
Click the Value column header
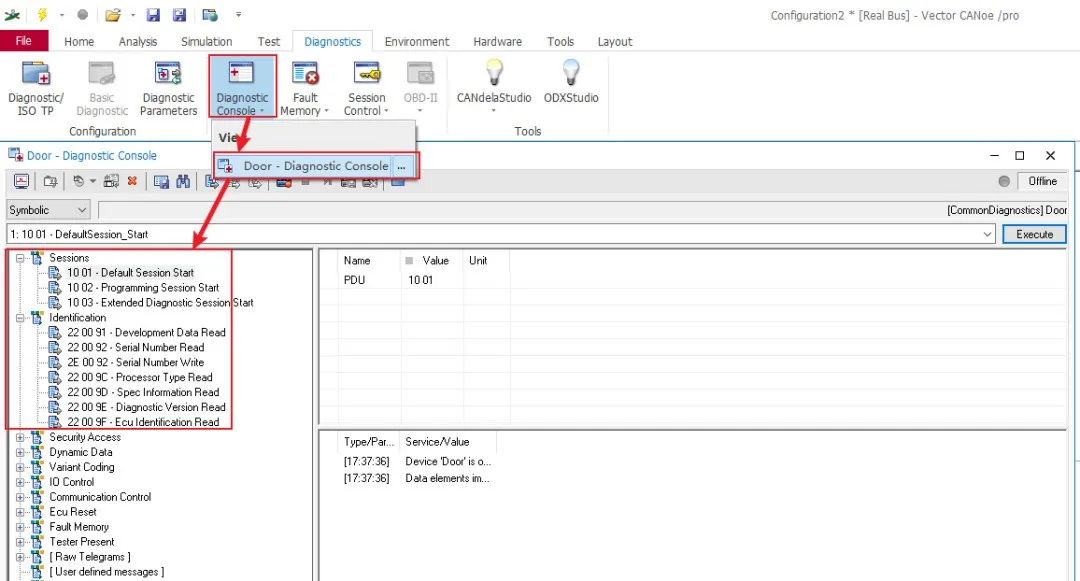coord(431,261)
